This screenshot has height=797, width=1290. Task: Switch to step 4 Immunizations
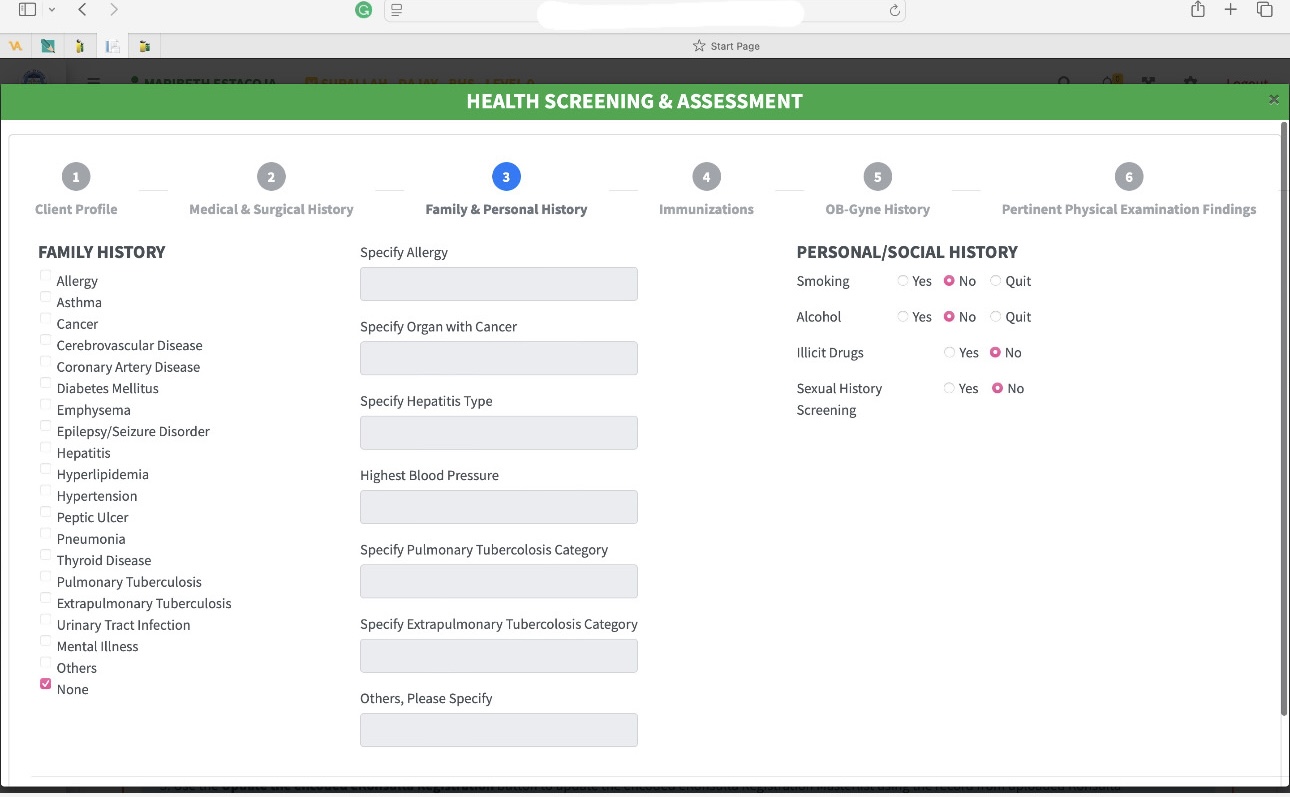tap(706, 178)
